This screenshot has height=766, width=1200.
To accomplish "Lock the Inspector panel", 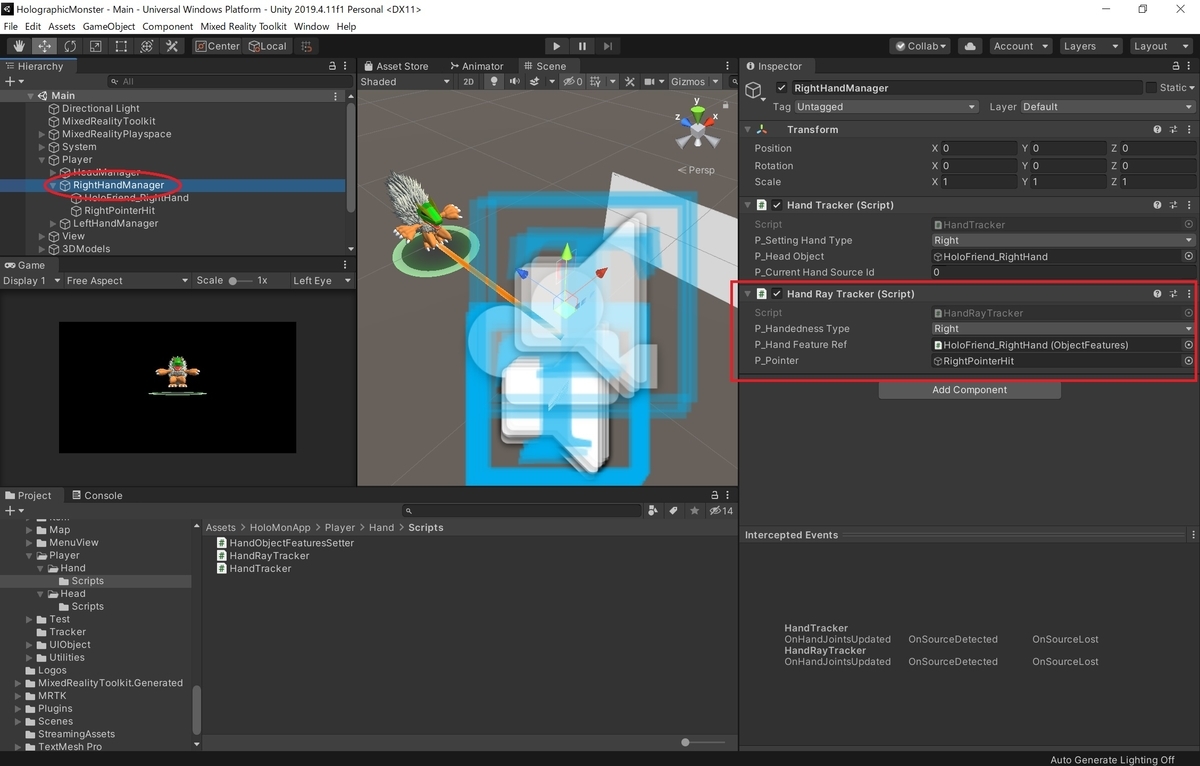I will [1175, 66].
